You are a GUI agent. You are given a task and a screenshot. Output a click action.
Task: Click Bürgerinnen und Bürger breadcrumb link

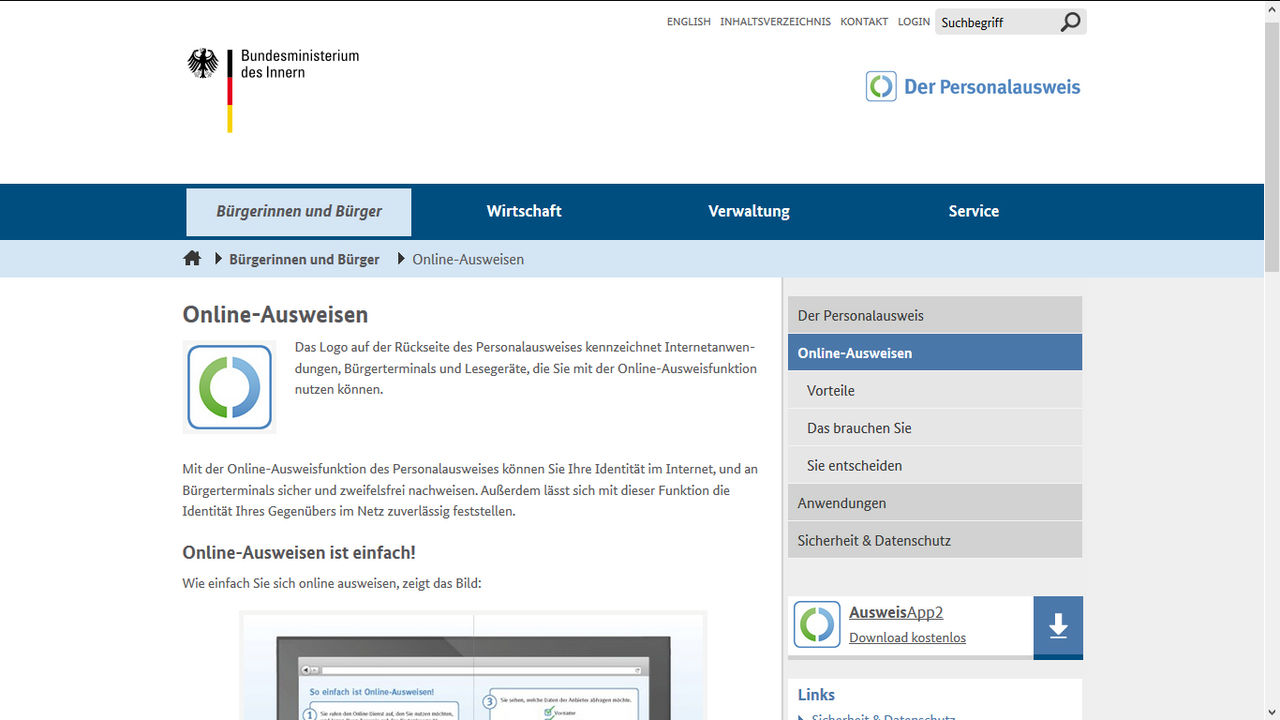point(304,260)
